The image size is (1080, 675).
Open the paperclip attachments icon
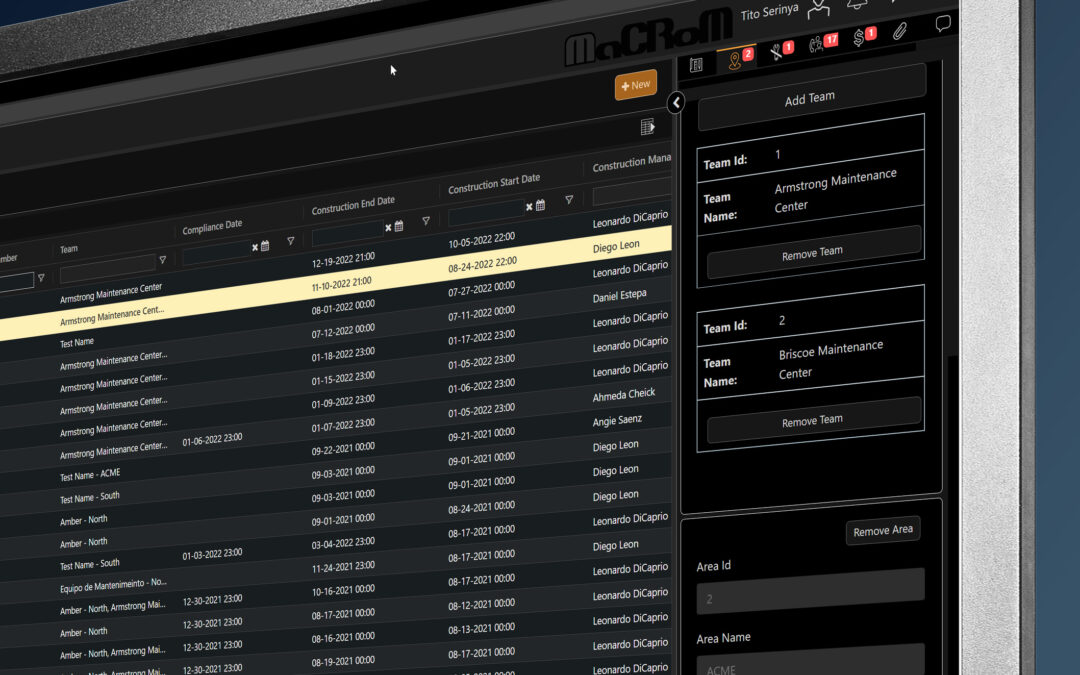pos(899,31)
